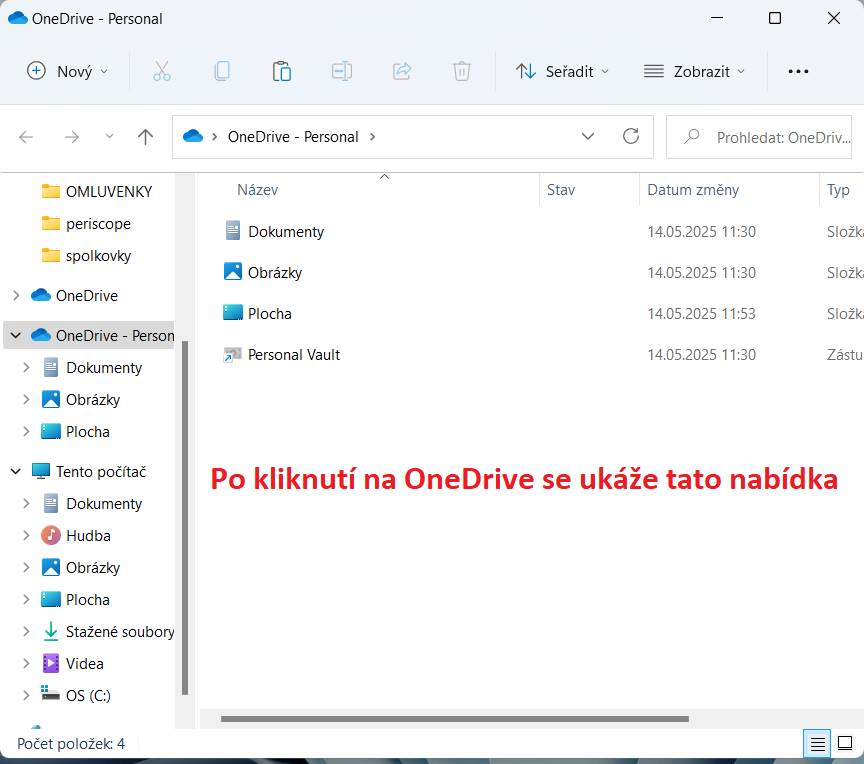Screen dimensions: 864x764
Task: Open the Seřadit sort dropdown
Action: 562,71
